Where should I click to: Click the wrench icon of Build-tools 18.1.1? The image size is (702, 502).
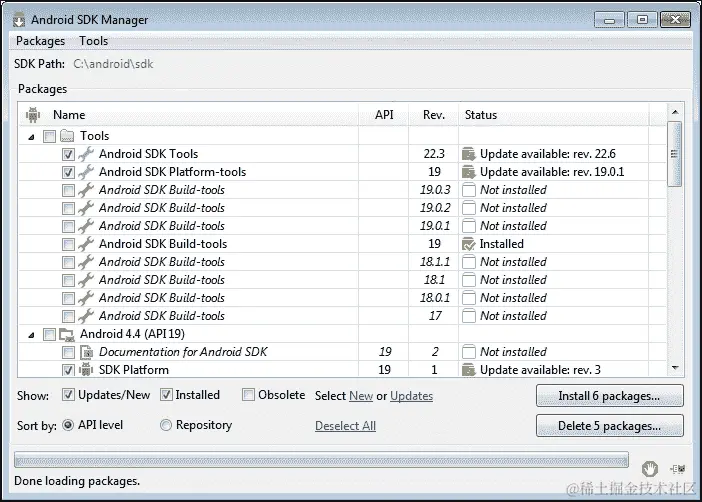(x=86, y=262)
